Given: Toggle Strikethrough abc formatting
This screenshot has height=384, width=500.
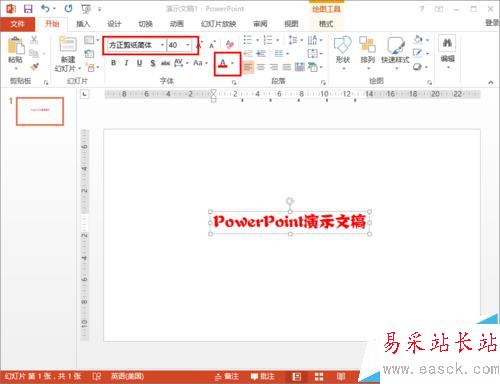Looking at the screenshot, I should coord(165,63).
